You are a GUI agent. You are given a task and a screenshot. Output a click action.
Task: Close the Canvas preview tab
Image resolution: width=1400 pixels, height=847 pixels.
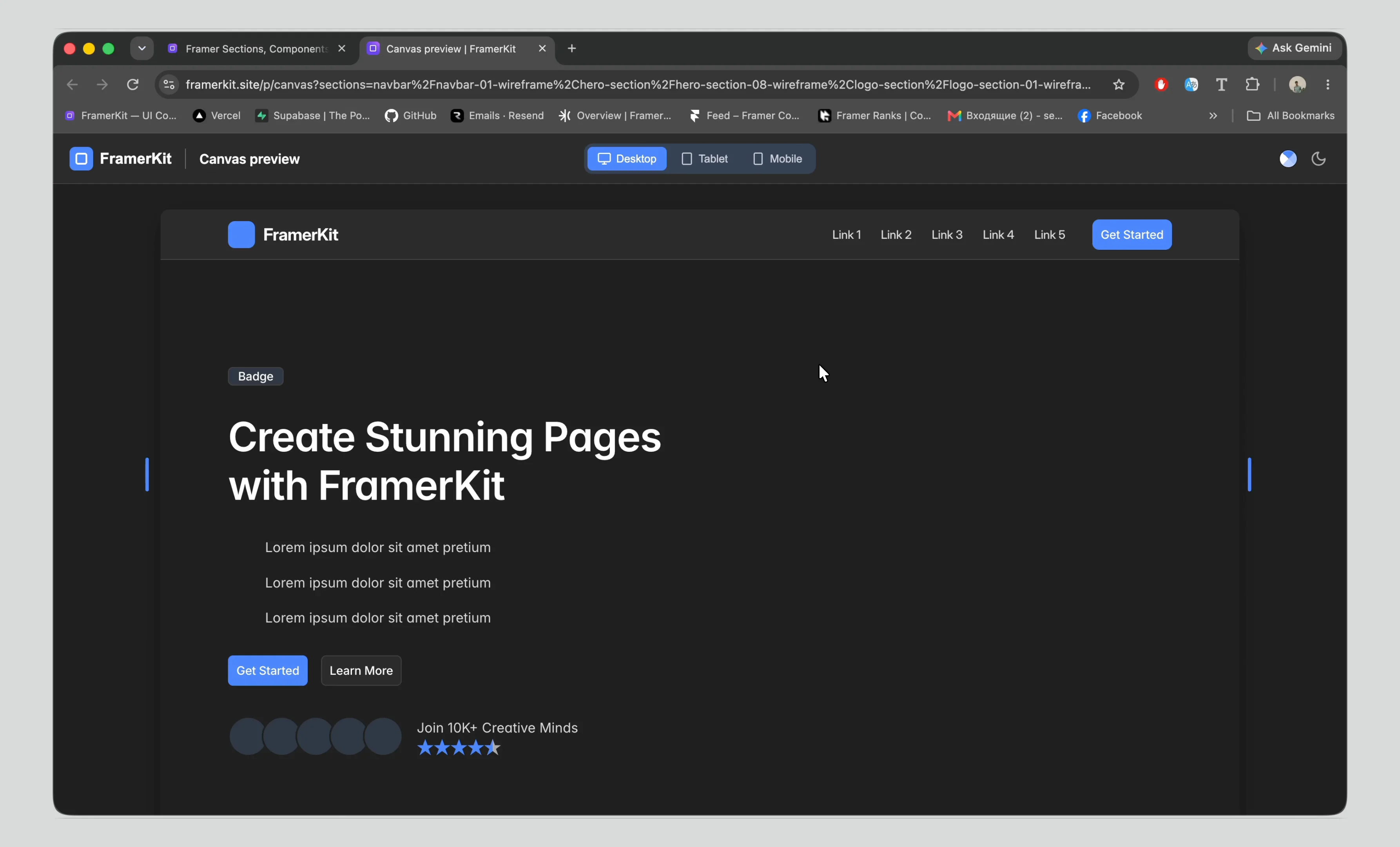point(542,48)
